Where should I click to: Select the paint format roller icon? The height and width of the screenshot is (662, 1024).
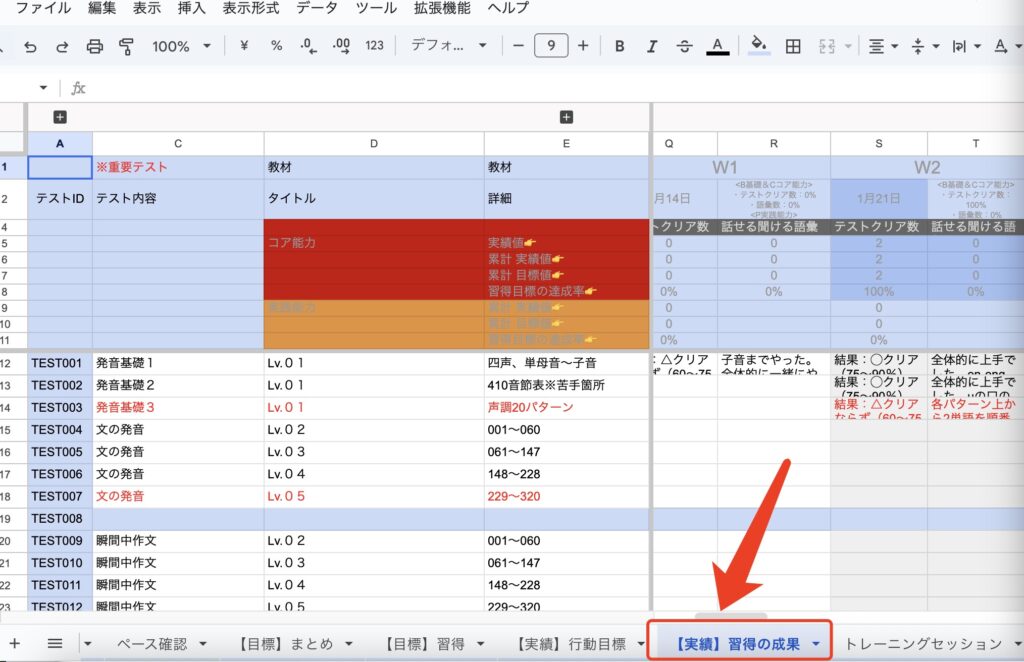coord(126,46)
